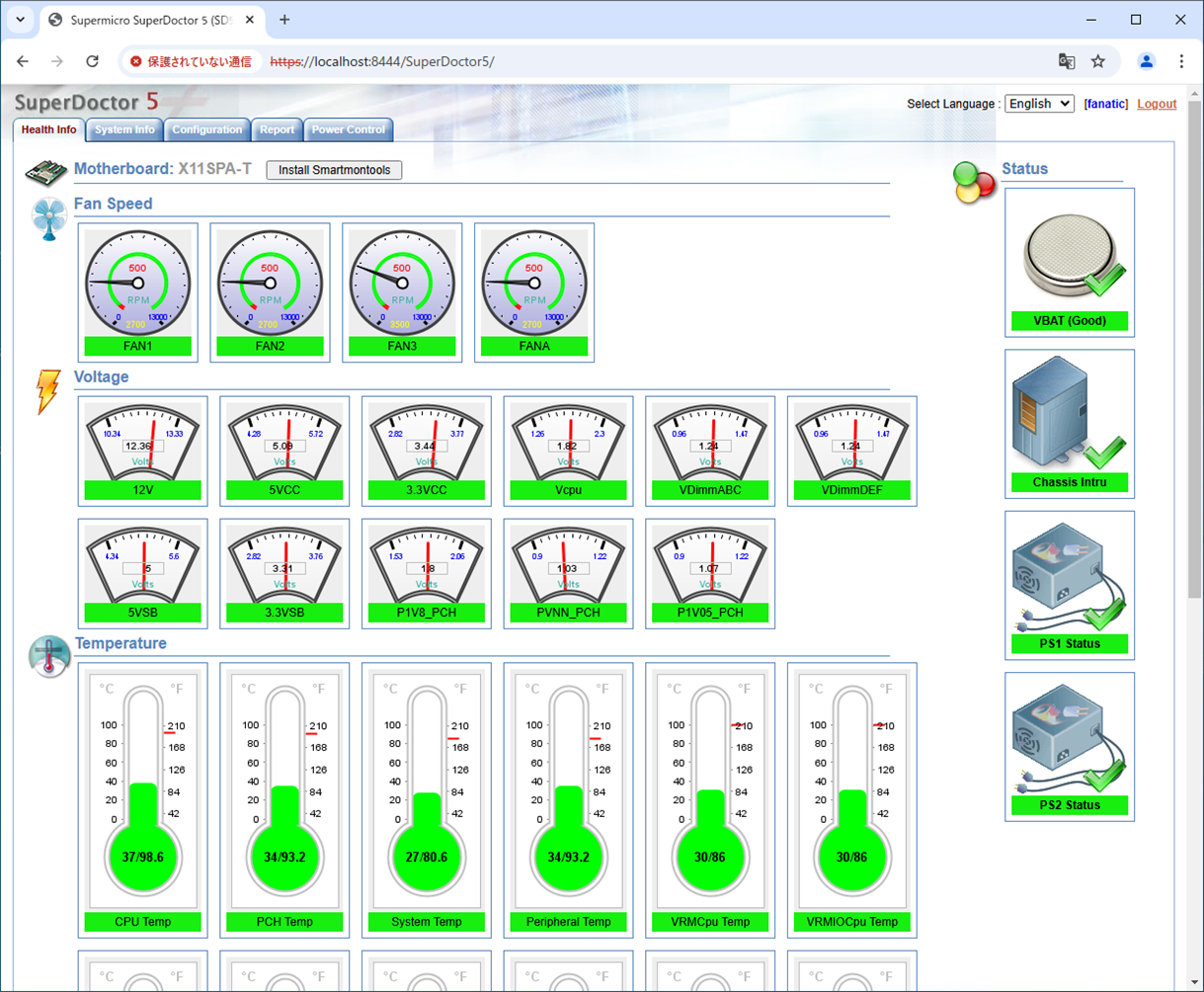Click the SuperDoctor 5 logo
This screenshot has height=992, width=1204.
pyautogui.click(x=87, y=102)
